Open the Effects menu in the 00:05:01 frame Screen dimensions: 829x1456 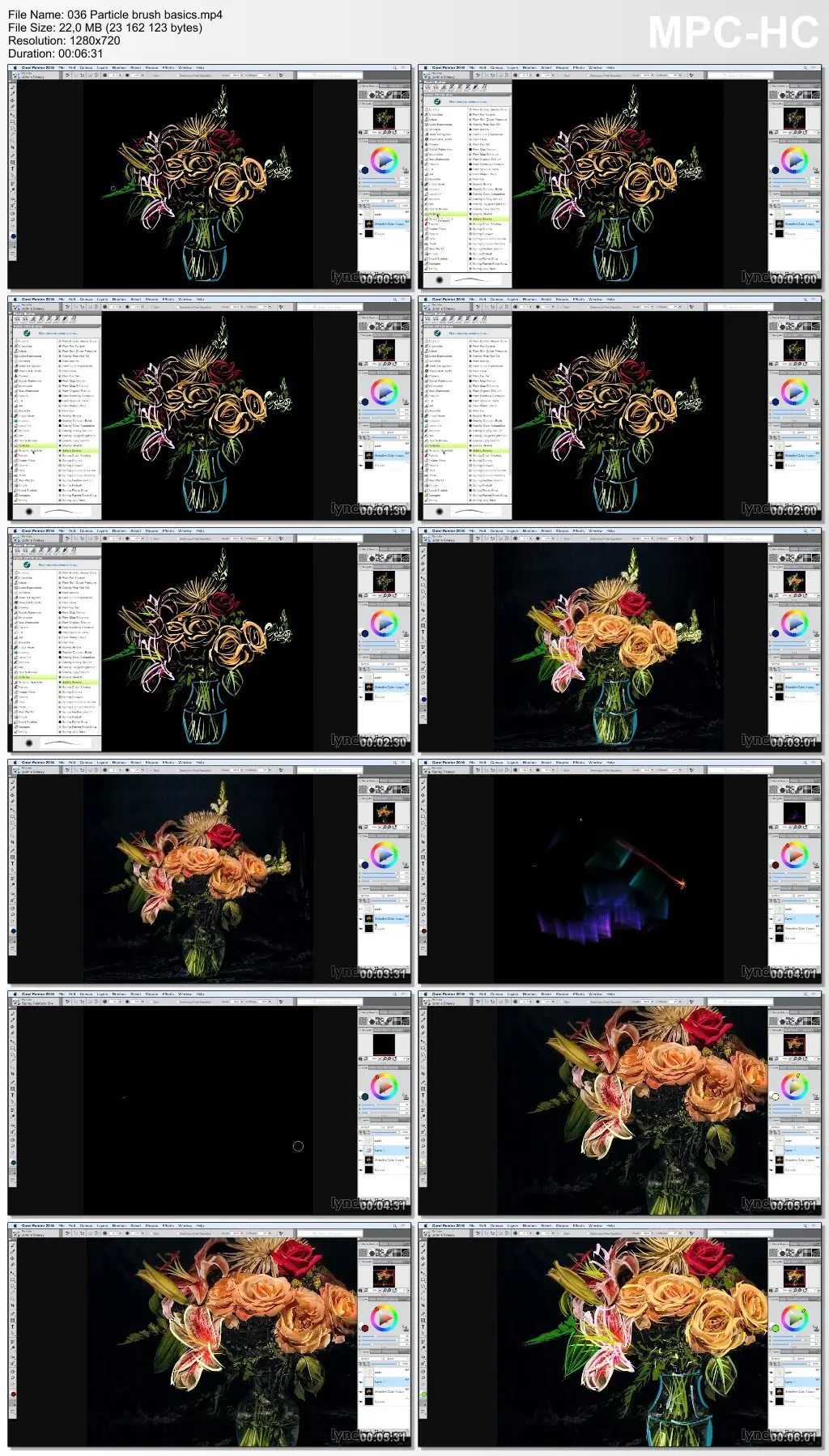click(x=579, y=994)
